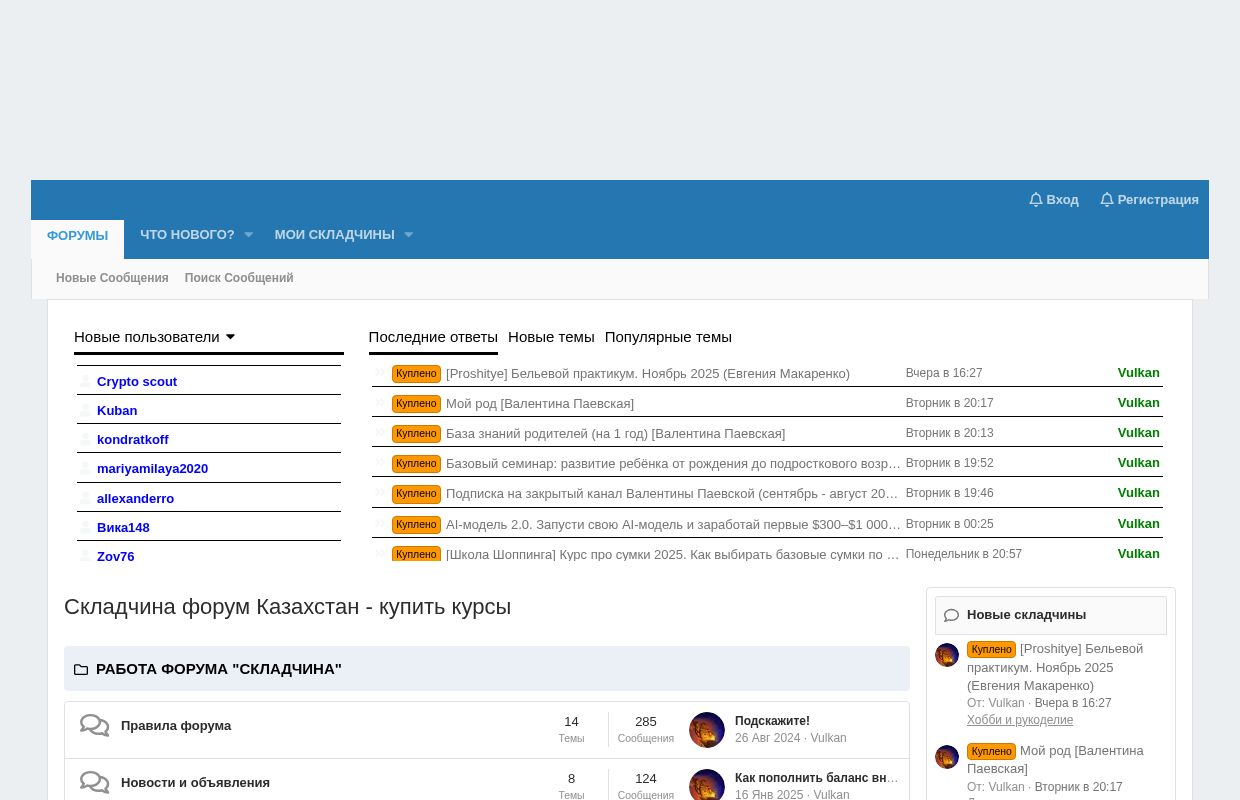Viewport: 1240px width, 800px height.
Task: Select the Форумы navigation tab
Action: tap(77, 236)
